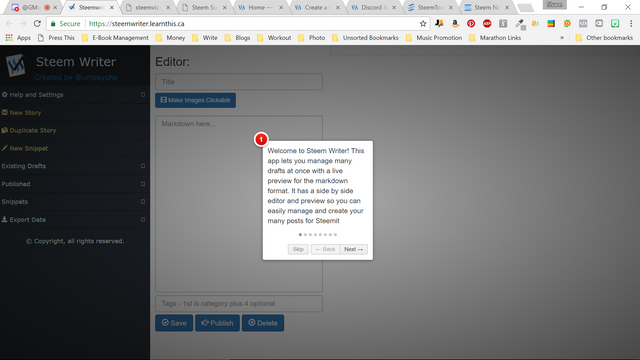This screenshot has width=640, height=360.
Task: Create a New Snippet from sidebar
Action: 25,149
